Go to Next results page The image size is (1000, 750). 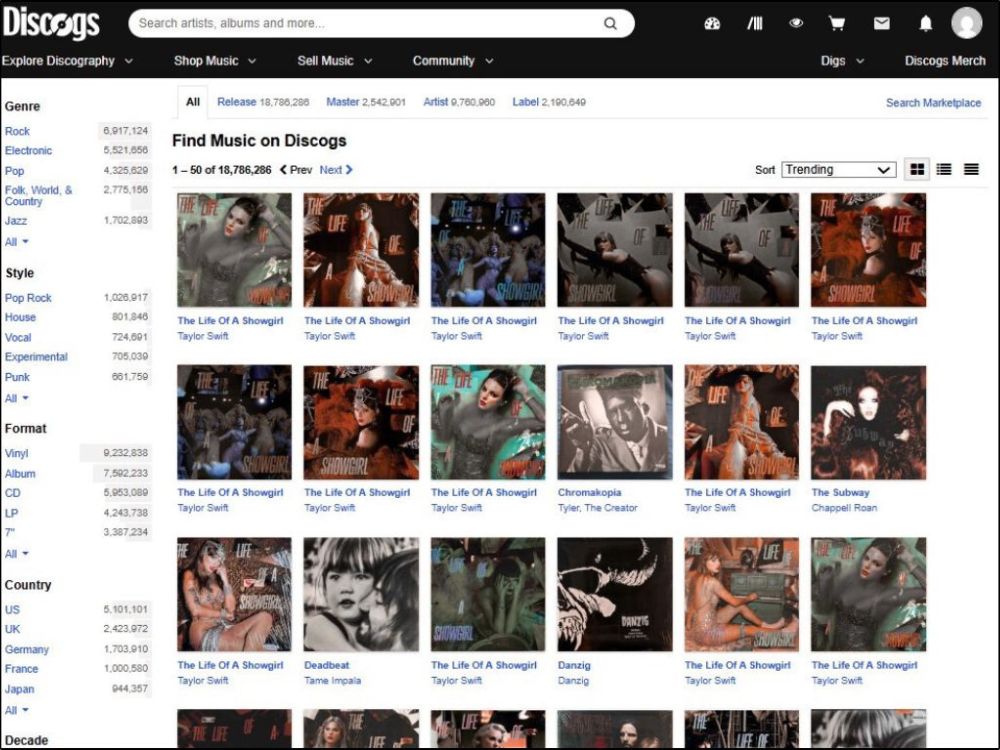point(336,170)
